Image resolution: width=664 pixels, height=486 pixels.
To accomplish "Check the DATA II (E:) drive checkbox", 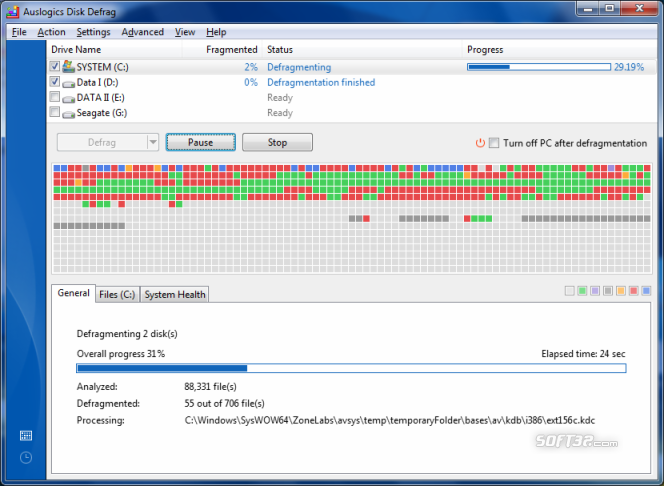I will (x=54, y=97).
